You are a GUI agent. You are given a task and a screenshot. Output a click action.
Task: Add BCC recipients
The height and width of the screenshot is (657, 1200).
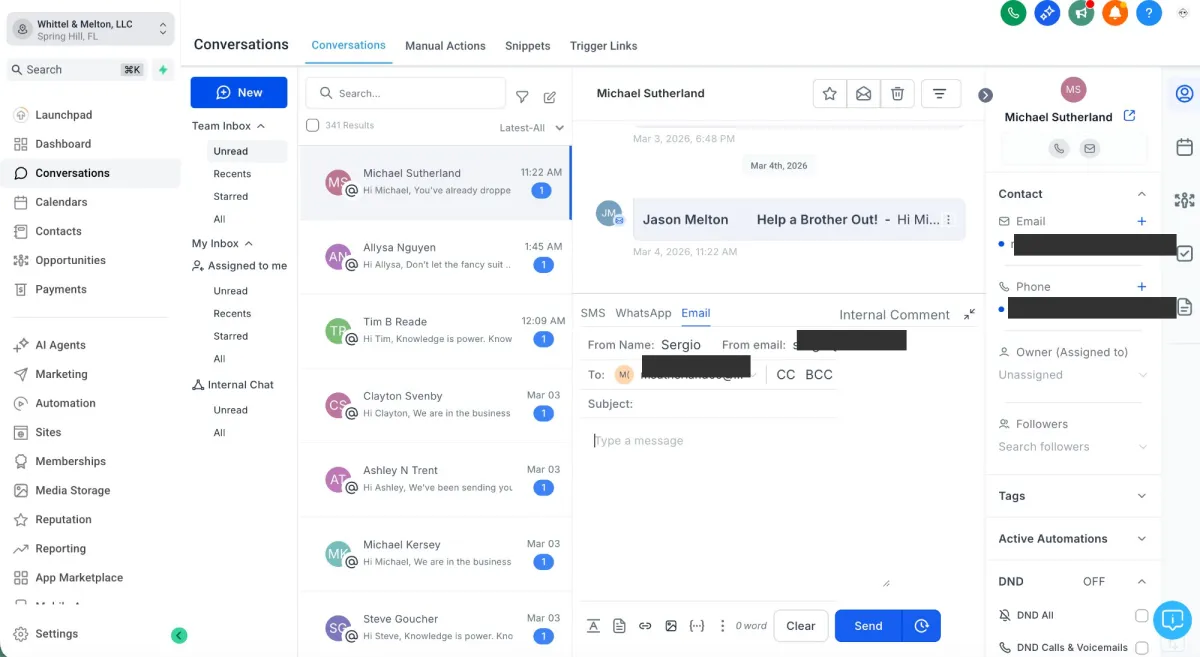(x=819, y=374)
